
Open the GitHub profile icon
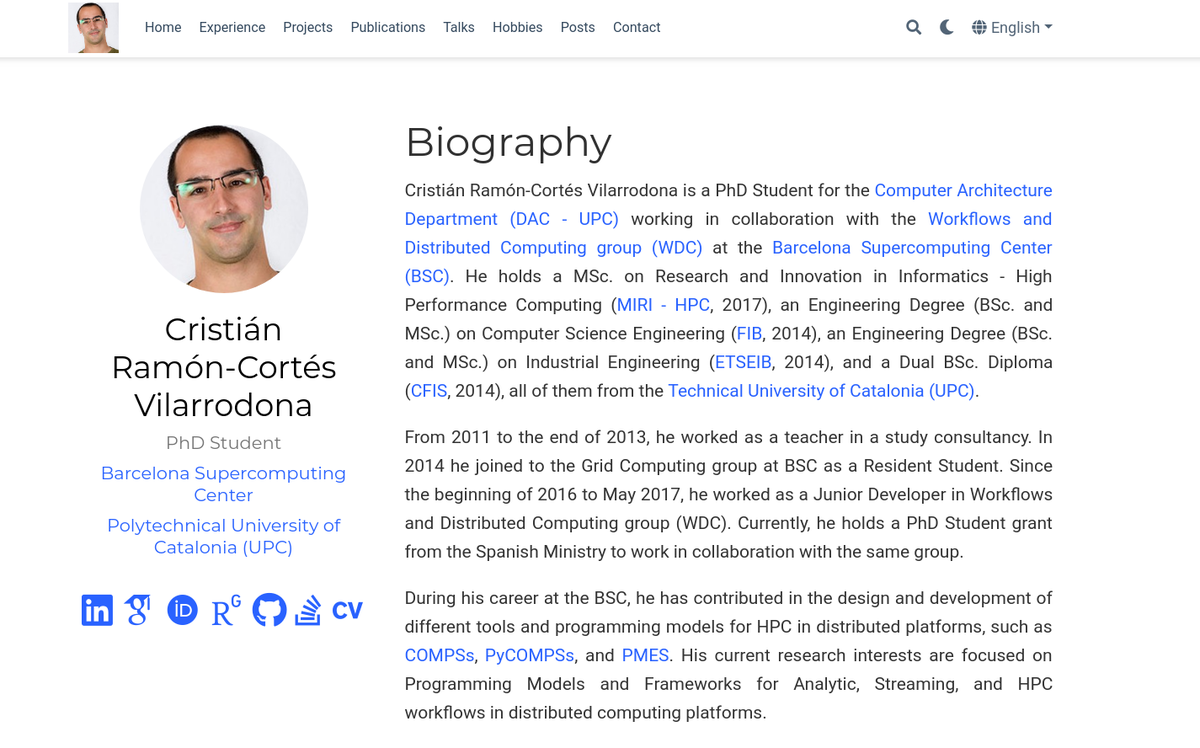coord(269,609)
